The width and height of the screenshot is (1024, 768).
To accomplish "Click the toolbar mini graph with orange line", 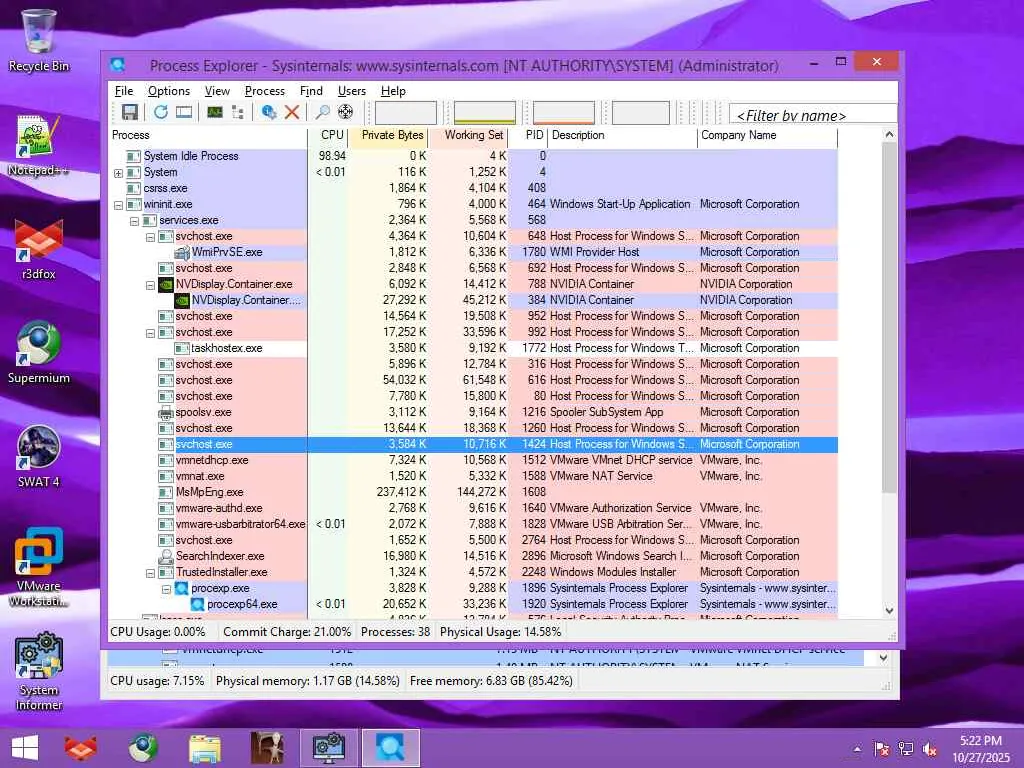I will [564, 112].
